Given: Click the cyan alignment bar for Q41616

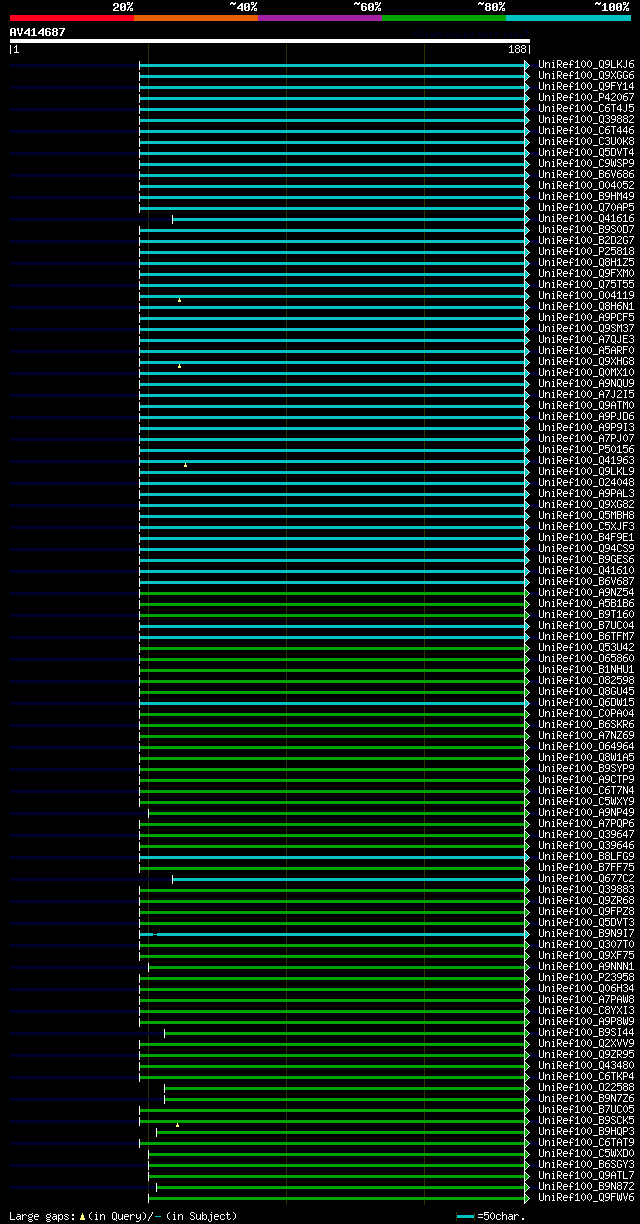Looking at the screenshot, I should coord(348,219).
